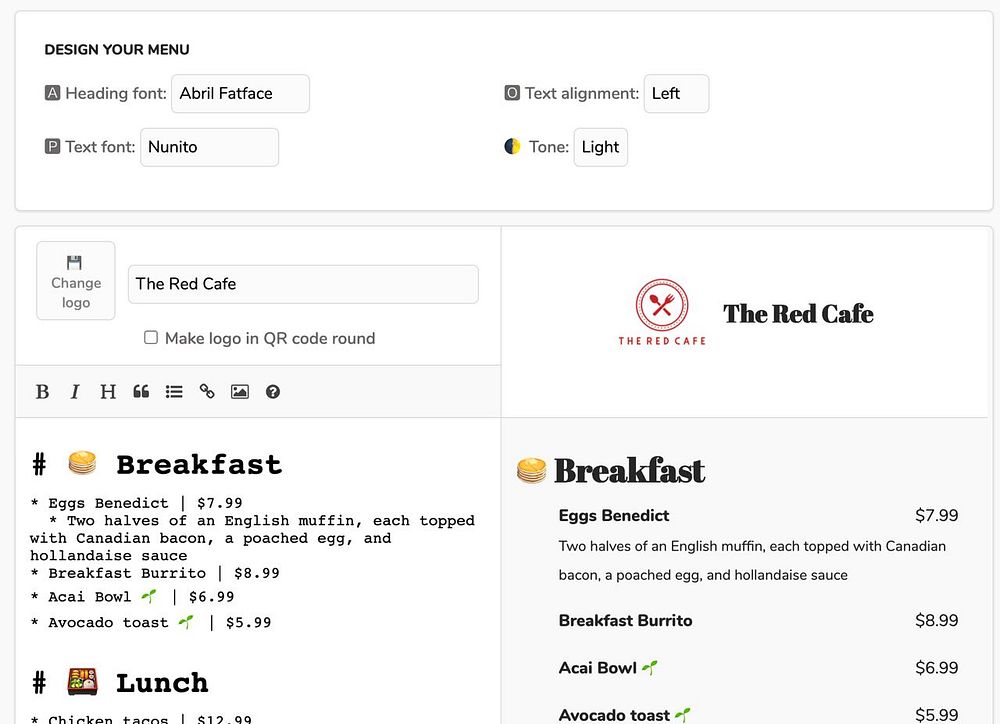Viewport: 1000px width, 724px height.
Task: Insert a blockquote with the quote icon
Action: click(141, 392)
